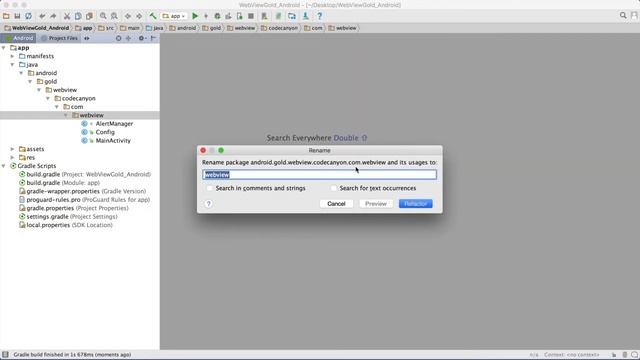Click the help question button in Rename dialog
Screen dimensions: 640x360
(209, 204)
